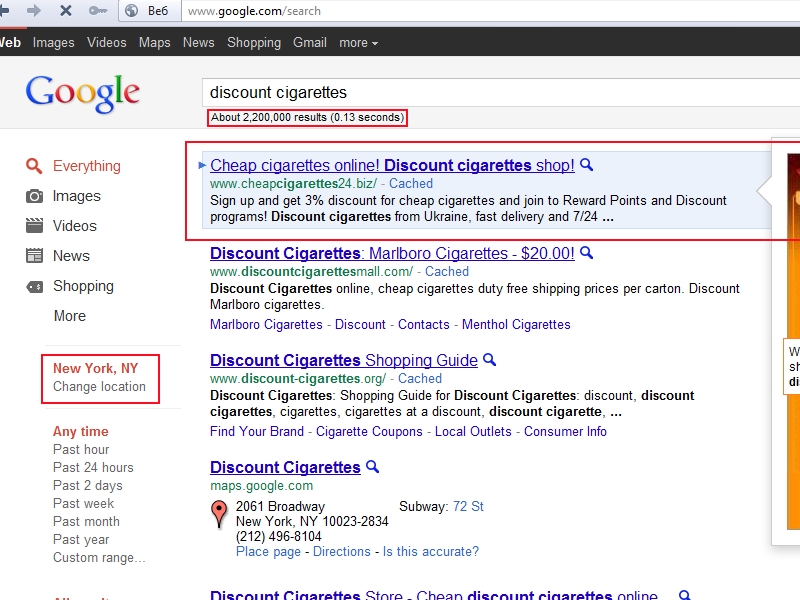Image resolution: width=800 pixels, height=600 pixels.
Task: Filter results to Past 24 hours
Action: click(93, 467)
